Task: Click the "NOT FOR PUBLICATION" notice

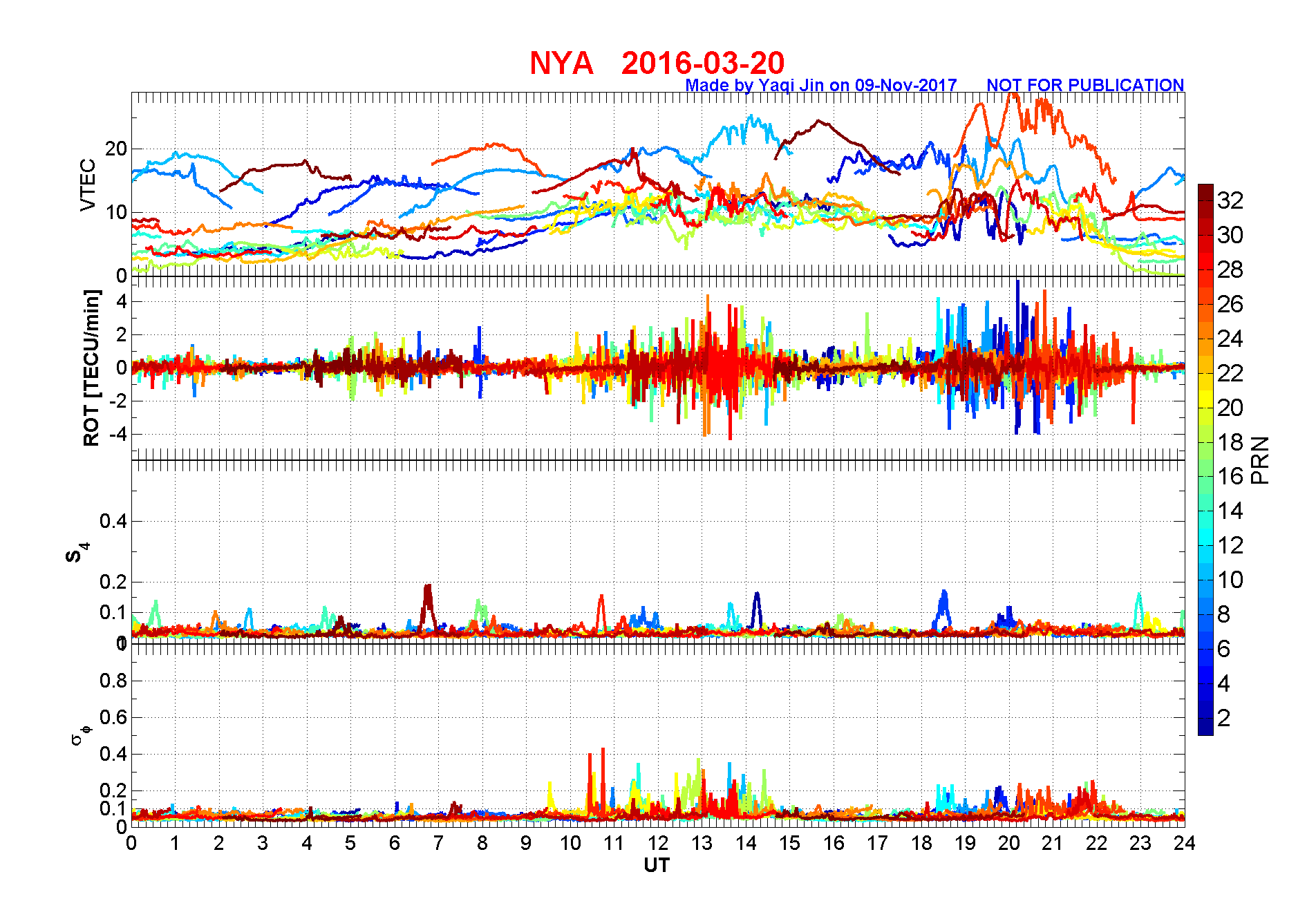Action: [1085, 85]
